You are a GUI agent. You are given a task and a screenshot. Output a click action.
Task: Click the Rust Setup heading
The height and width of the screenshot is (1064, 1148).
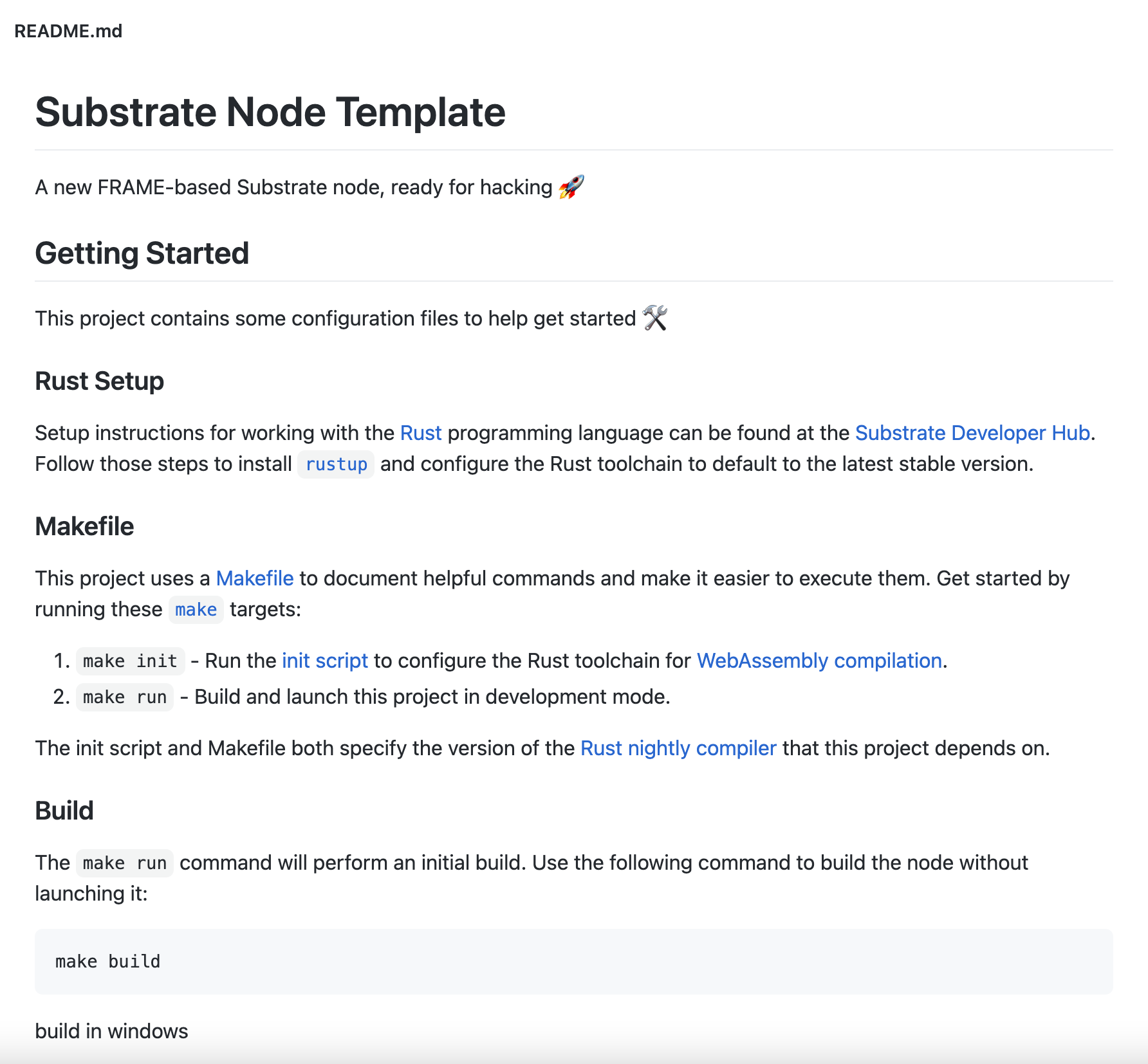(100, 381)
